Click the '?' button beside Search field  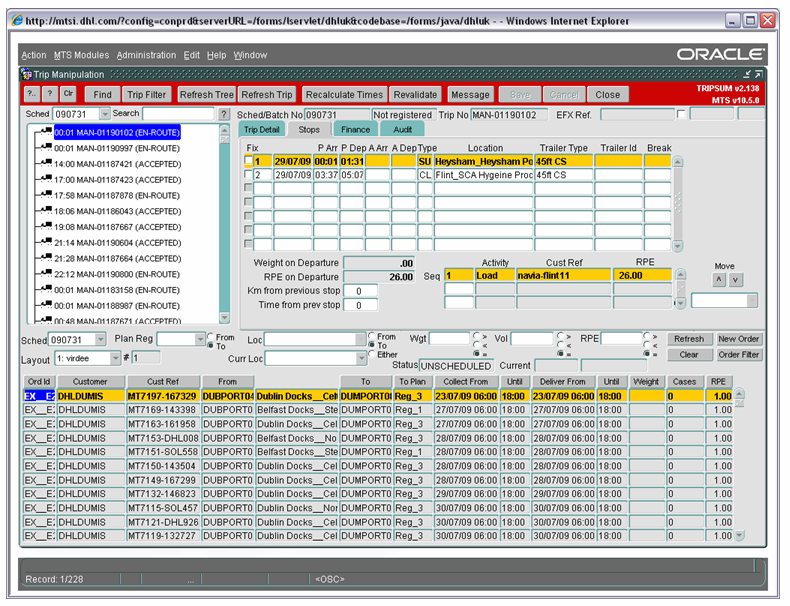coord(224,114)
